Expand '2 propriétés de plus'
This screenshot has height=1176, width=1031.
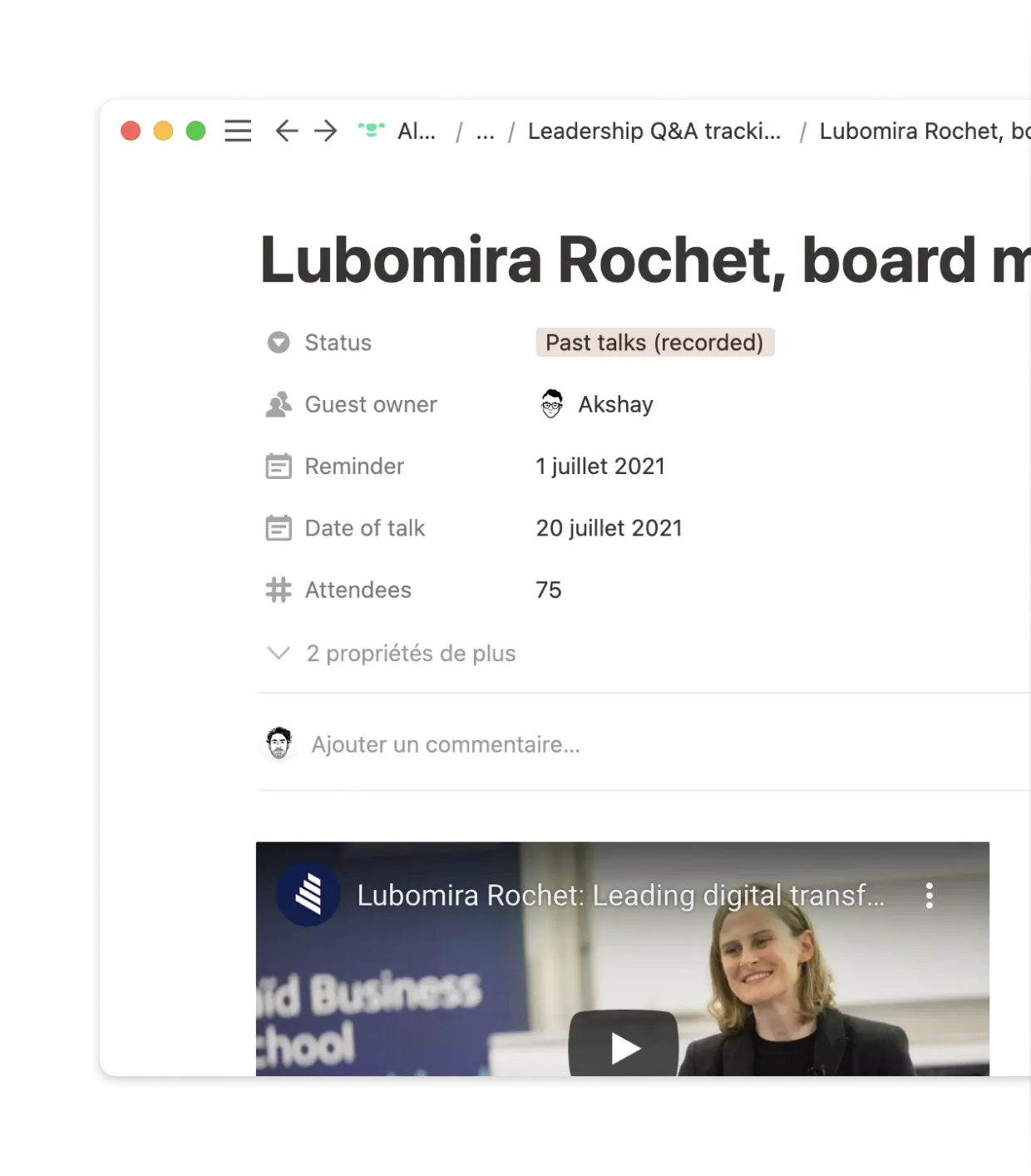click(x=411, y=654)
